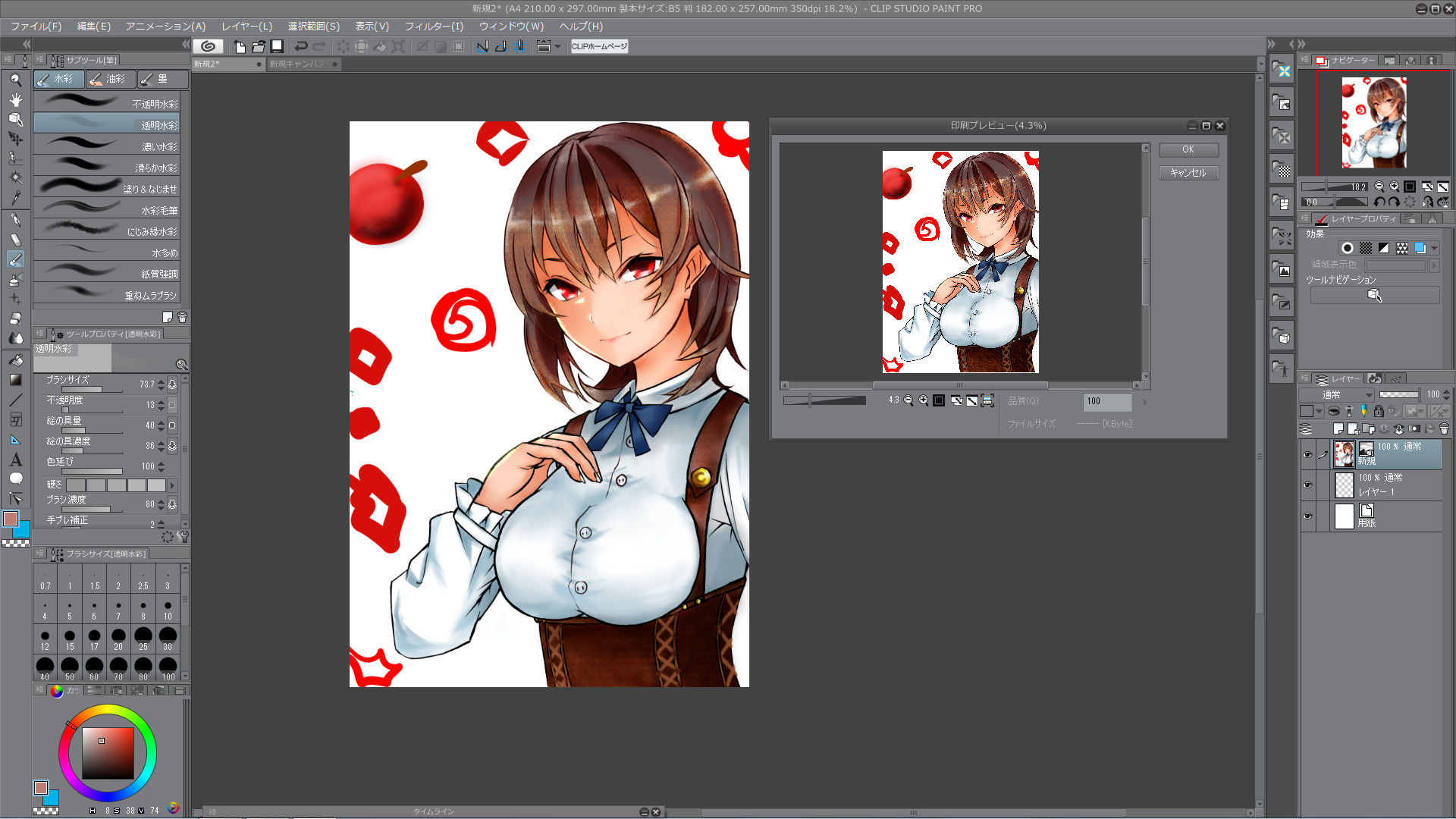Open the 通常 blending mode dropdown
This screenshot has width=1456, height=819.
click(1336, 394)
